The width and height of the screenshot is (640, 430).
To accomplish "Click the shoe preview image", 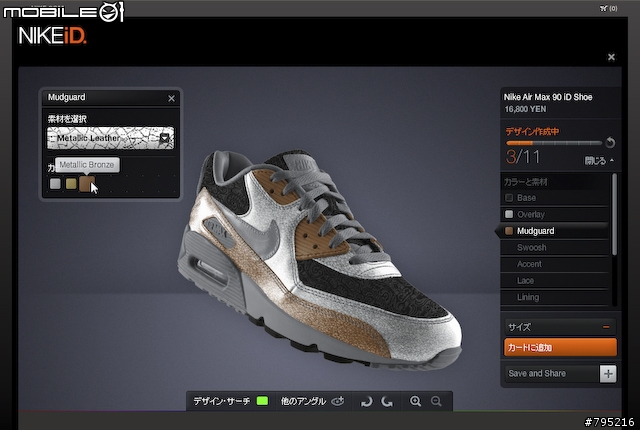I will point(320,258).
